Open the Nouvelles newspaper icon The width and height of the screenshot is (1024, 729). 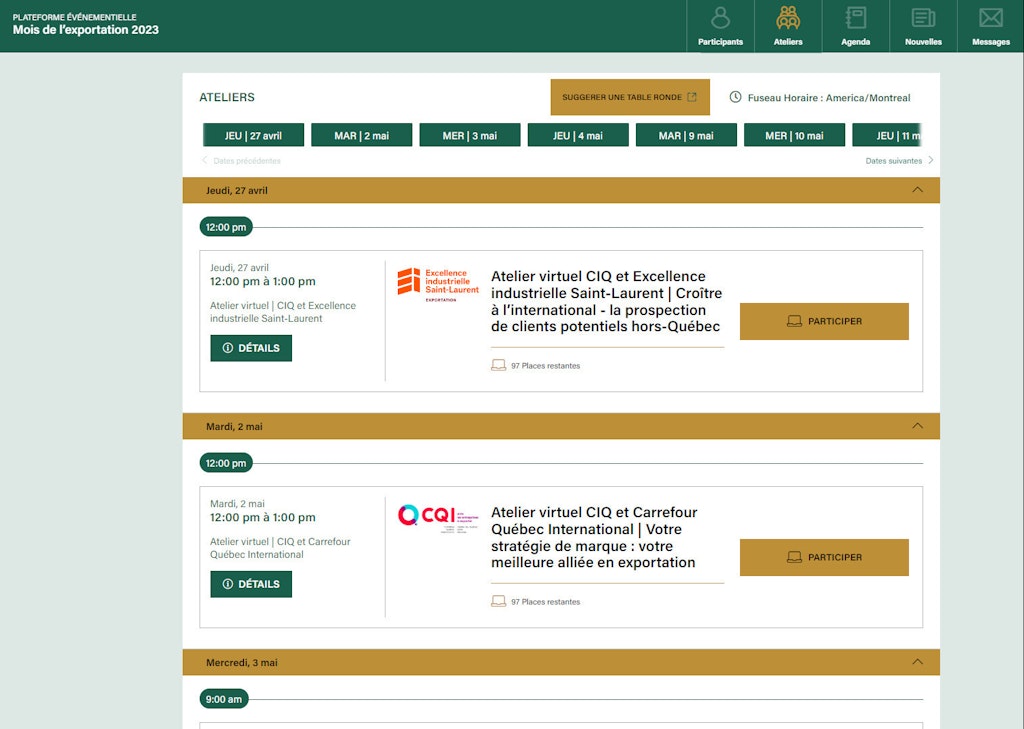923,19
